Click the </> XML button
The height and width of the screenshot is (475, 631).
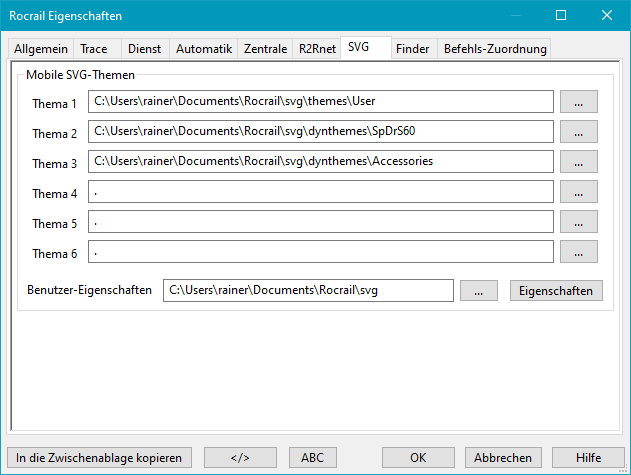pyautogui.click(x=240, y=457)
